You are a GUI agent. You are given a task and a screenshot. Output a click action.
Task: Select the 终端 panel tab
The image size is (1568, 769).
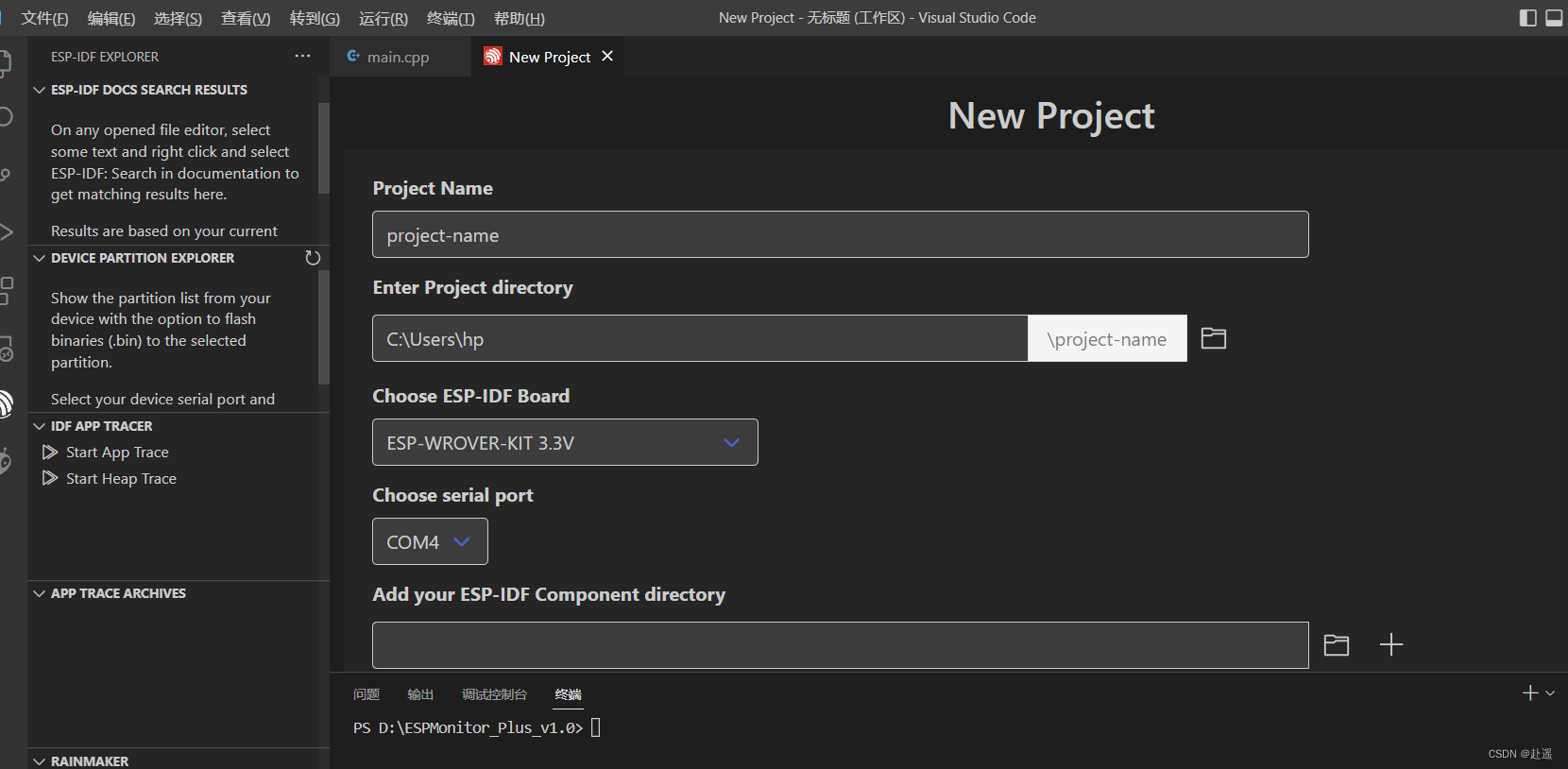pos(568,694)
